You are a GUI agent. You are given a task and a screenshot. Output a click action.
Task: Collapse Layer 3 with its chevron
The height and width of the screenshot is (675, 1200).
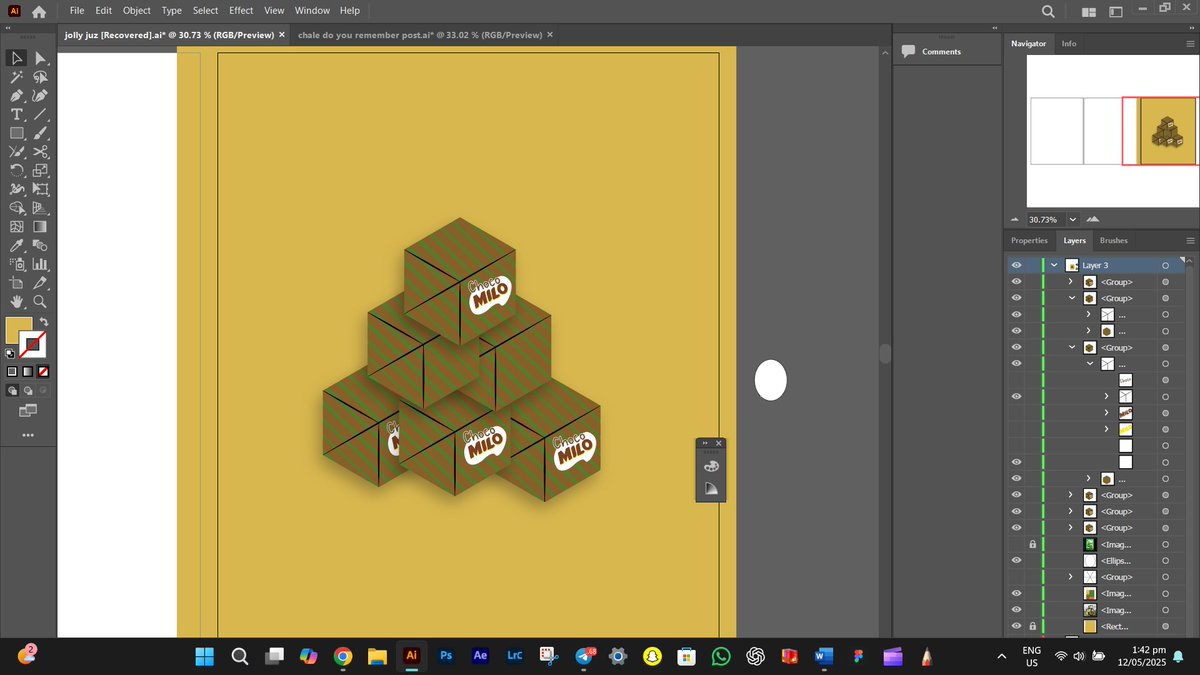(1054, 265)
